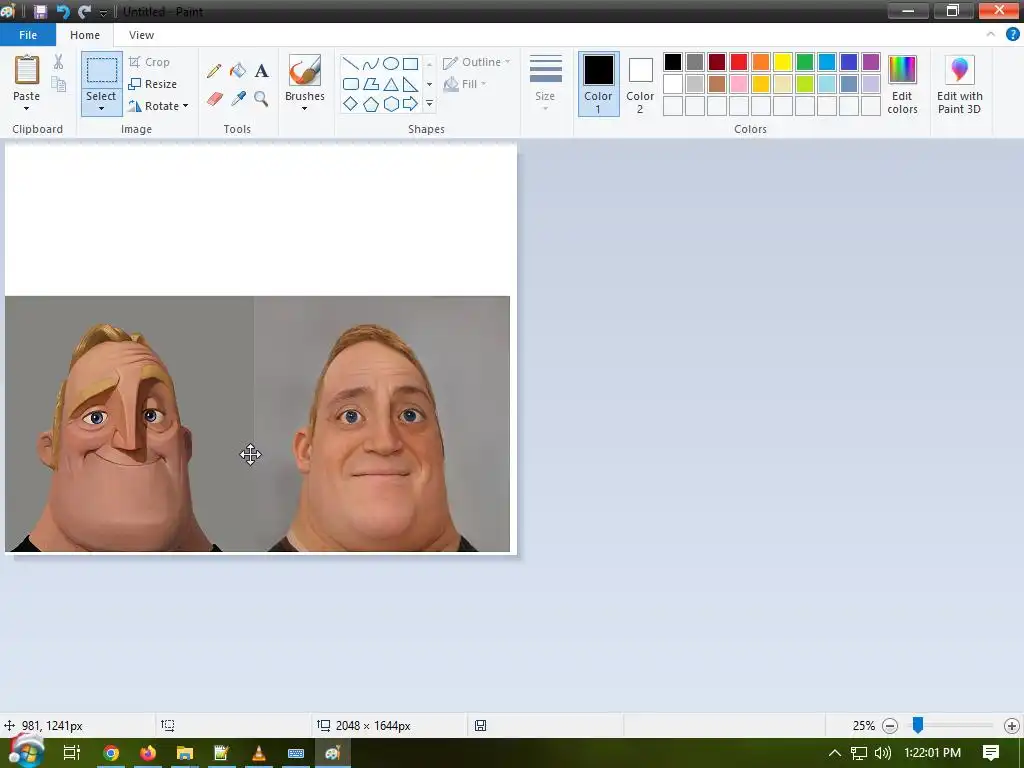The height and width of the screenshot is (768, 1024).
Task: Click the Mr. Incredible canvas image
Action: click(257, 424)
